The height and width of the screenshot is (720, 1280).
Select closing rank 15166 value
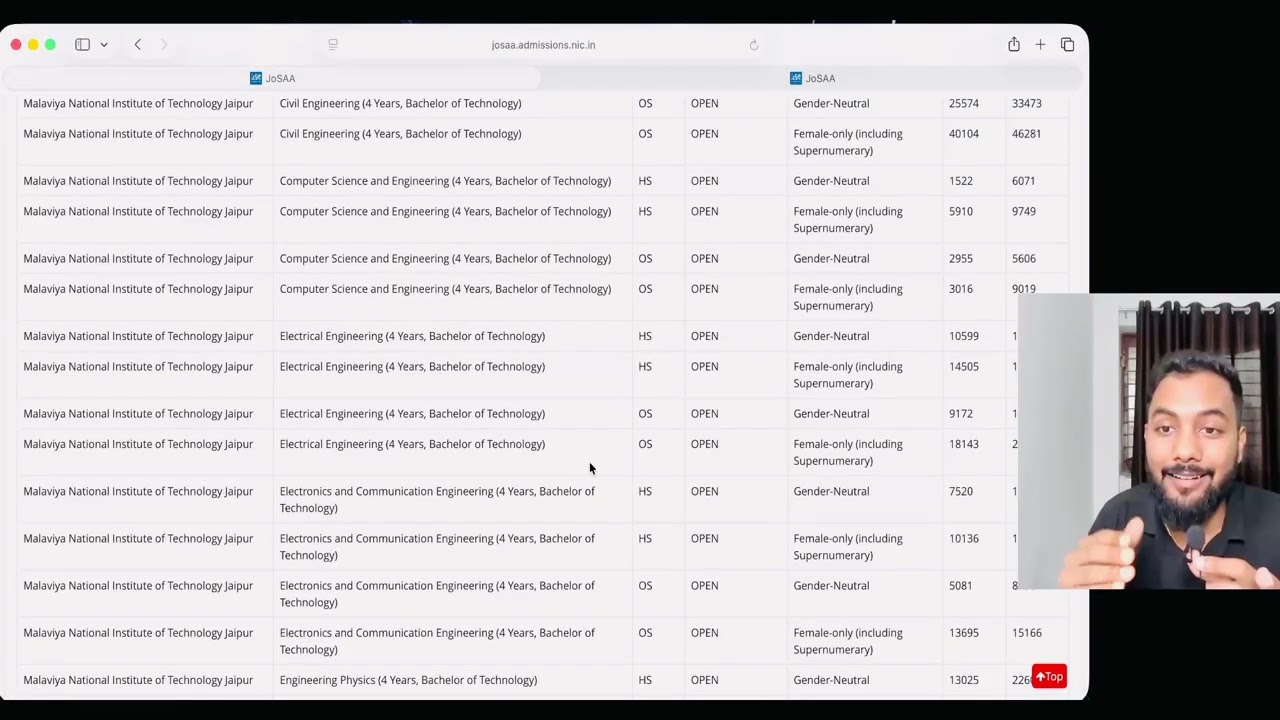coord(1027,633)
